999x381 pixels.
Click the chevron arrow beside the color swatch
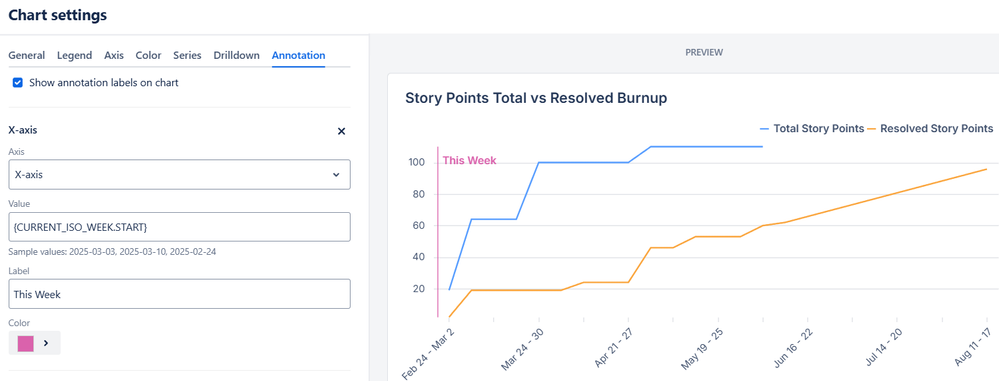tap(46, 343)
